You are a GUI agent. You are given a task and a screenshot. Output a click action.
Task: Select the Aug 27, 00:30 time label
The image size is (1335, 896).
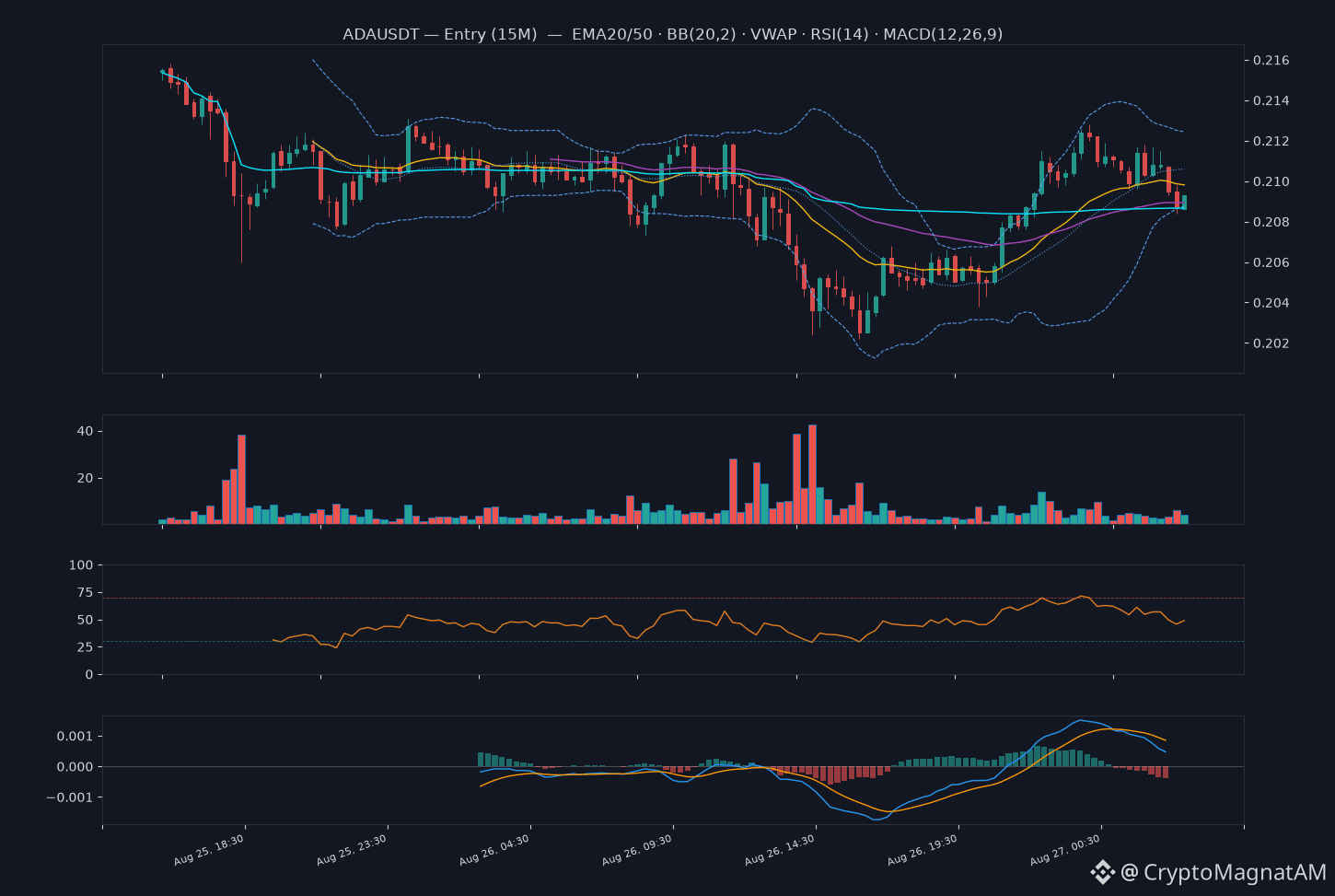point(1065,850)
